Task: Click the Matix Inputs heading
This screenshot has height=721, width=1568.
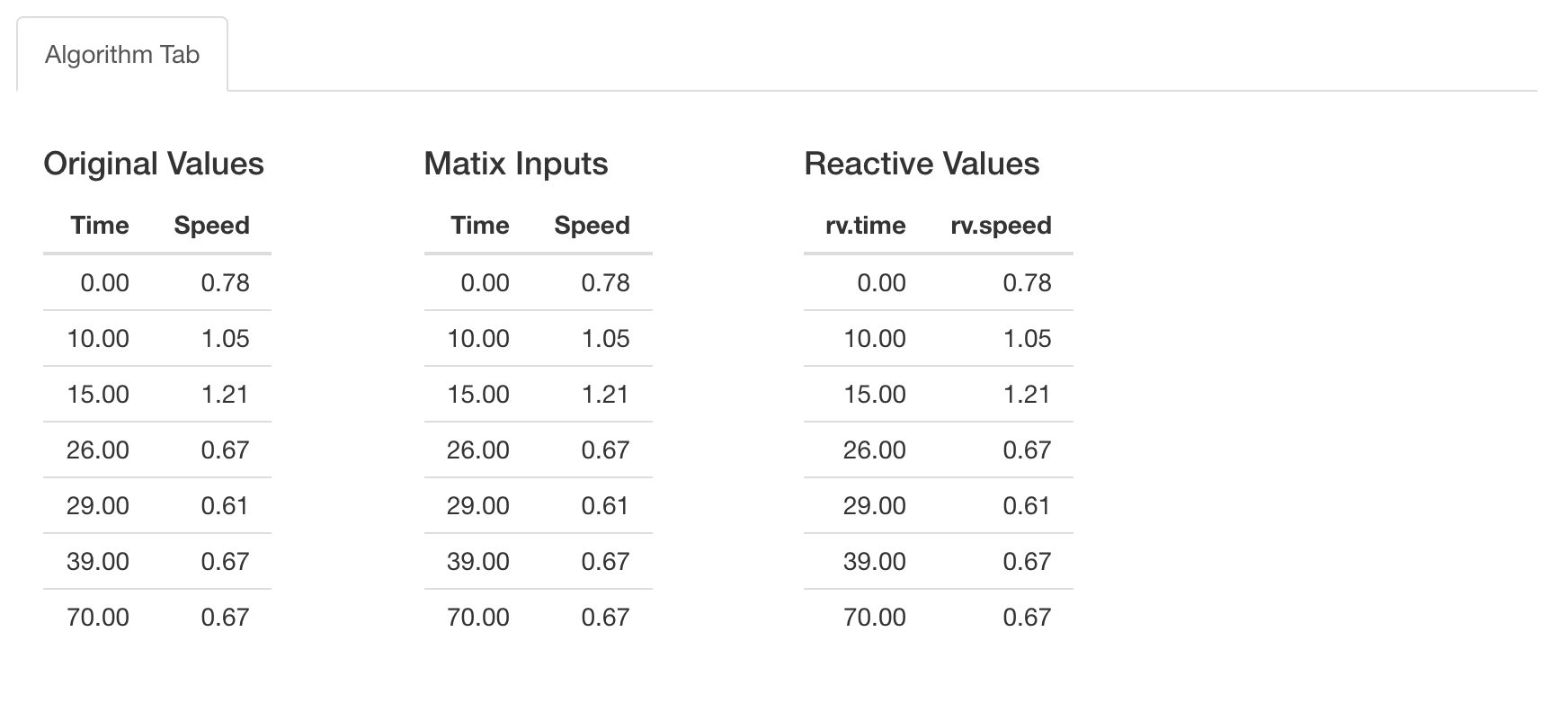Action: click(x=516, y=164)
